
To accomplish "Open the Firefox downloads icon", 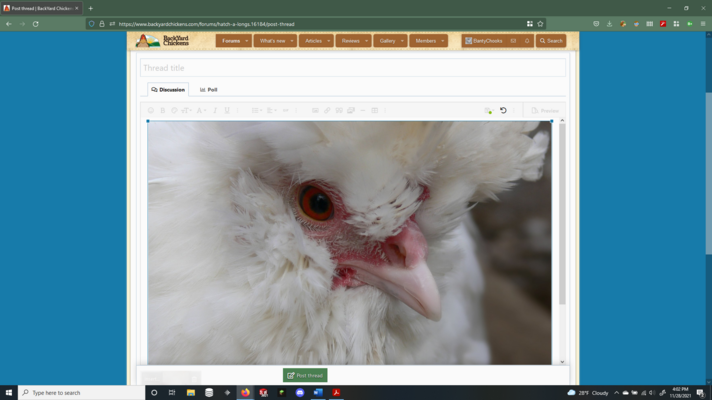I will tap(609, 24).
